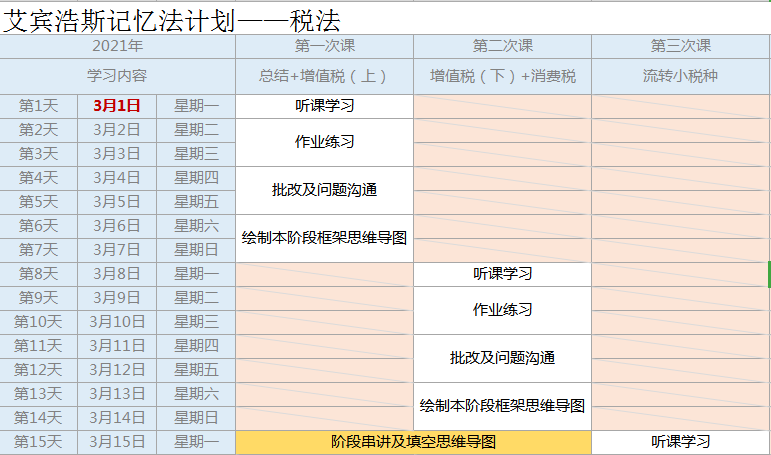Select the 2021年 header cell
The height and width of the screenshot is (455, 771).
point(118,46)
